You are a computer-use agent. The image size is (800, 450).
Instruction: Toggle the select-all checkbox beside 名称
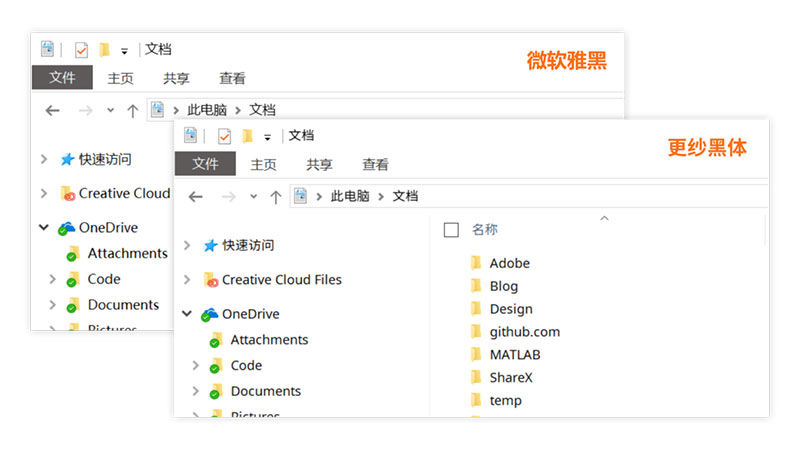click(x=451, y=230)
